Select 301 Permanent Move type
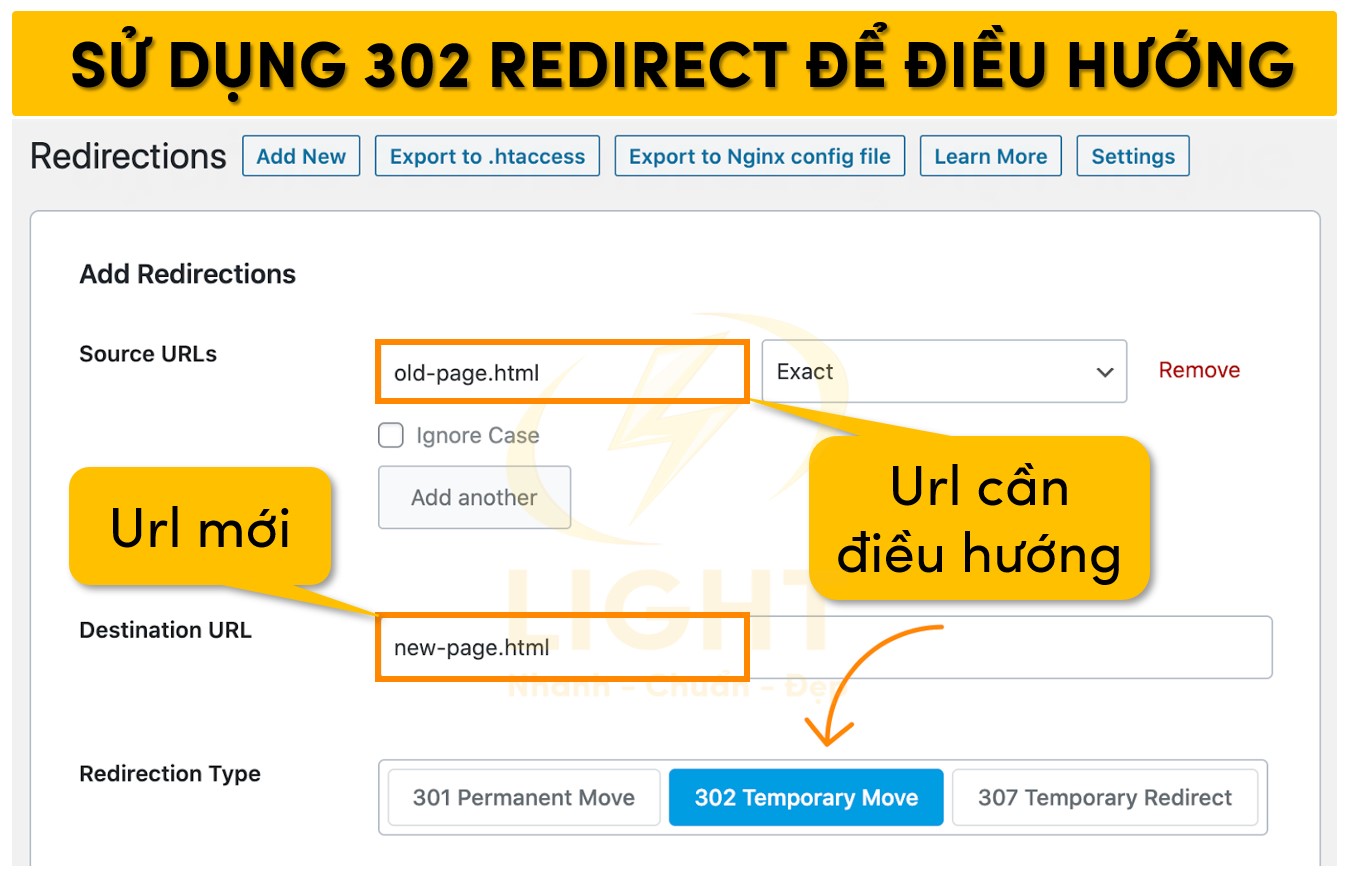The height and width of the screenshot is (877, 1348). tap(523, 798)
